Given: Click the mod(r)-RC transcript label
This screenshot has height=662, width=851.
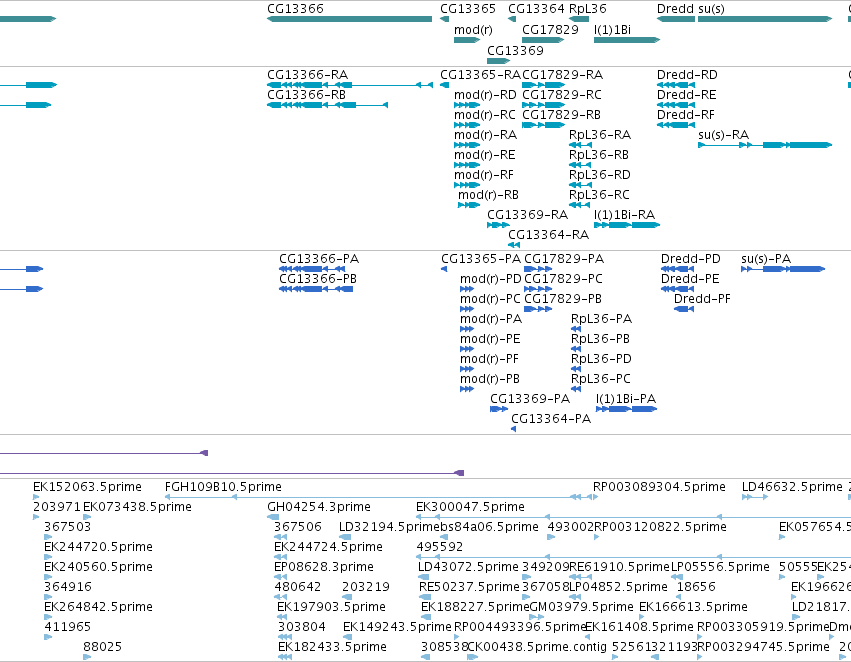Looking at the screenshot, I should click(x=485, y=115).
